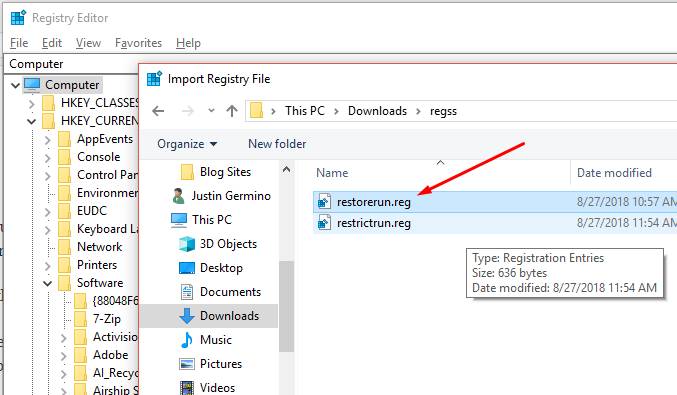Viewport: 677px width, 395px height.
Task: Click the Documents icon in navigation pane
Action: (x=187, y=292)
